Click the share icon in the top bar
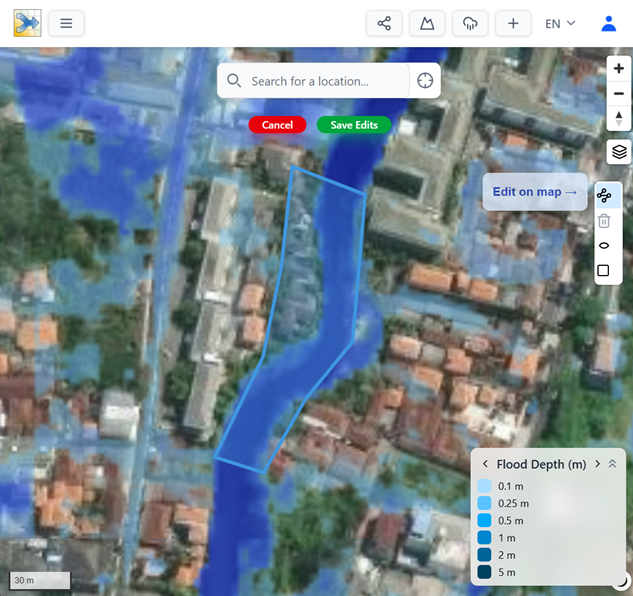The width and height of the screenshot is (633, 596). click(x=384, y=23)
